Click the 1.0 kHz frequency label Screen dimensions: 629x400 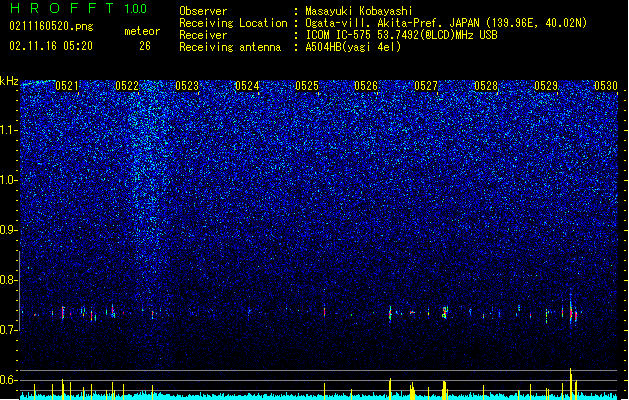[x=9, y=180]
